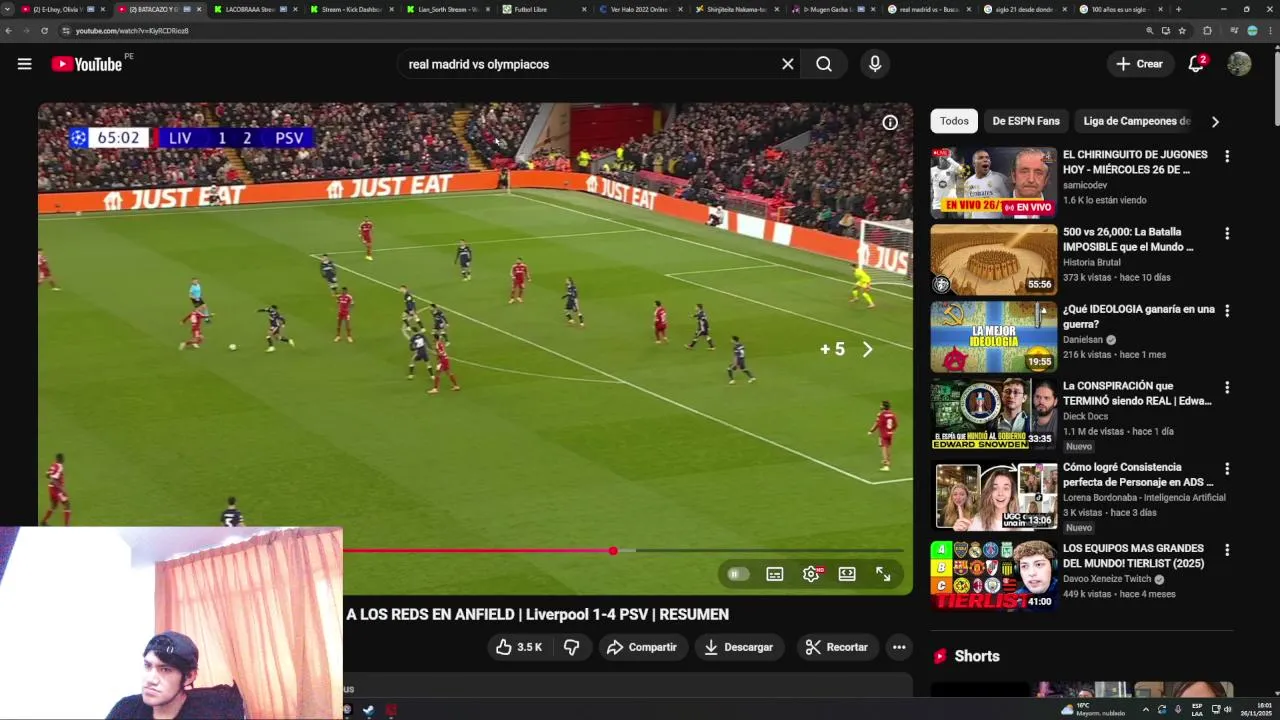Select the De ESPN Fans chip
The image size is (1280, 720).
click(1026, 121)
